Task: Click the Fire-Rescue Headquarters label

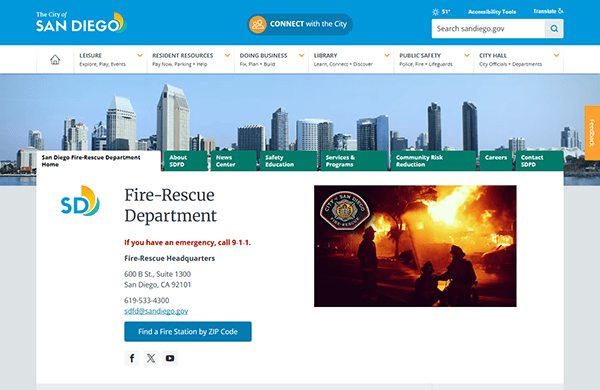Action: pyautogui.click(x=170, y=258)
